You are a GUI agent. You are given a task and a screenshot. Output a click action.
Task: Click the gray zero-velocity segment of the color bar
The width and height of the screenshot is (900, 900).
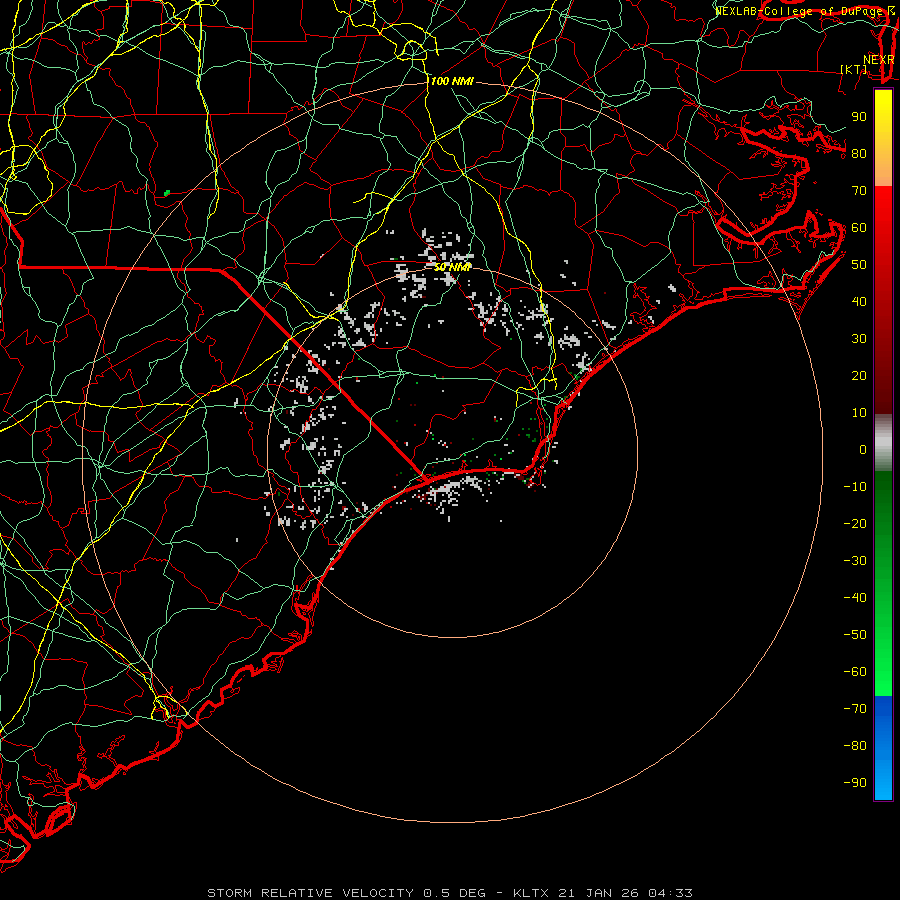click(x=883, y=443)
